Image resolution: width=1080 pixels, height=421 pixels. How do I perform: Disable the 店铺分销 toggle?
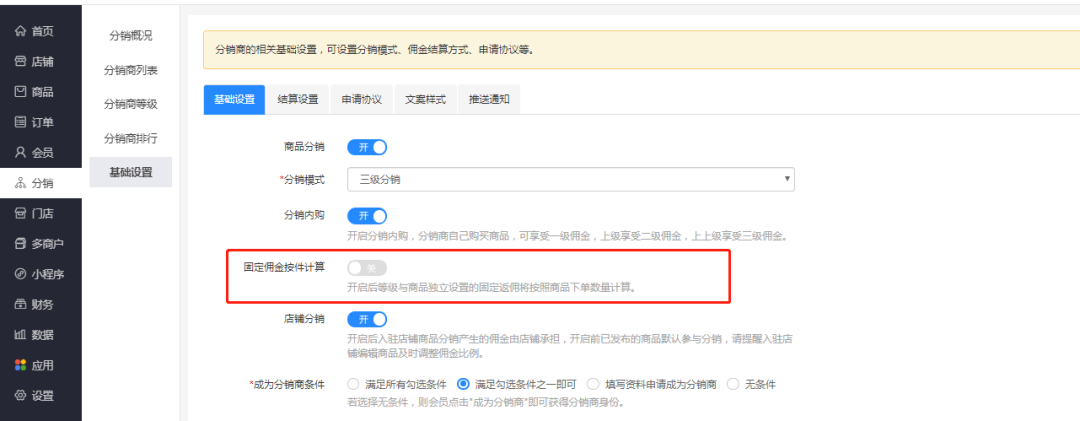pyautogui.click(x=366, y=319)
